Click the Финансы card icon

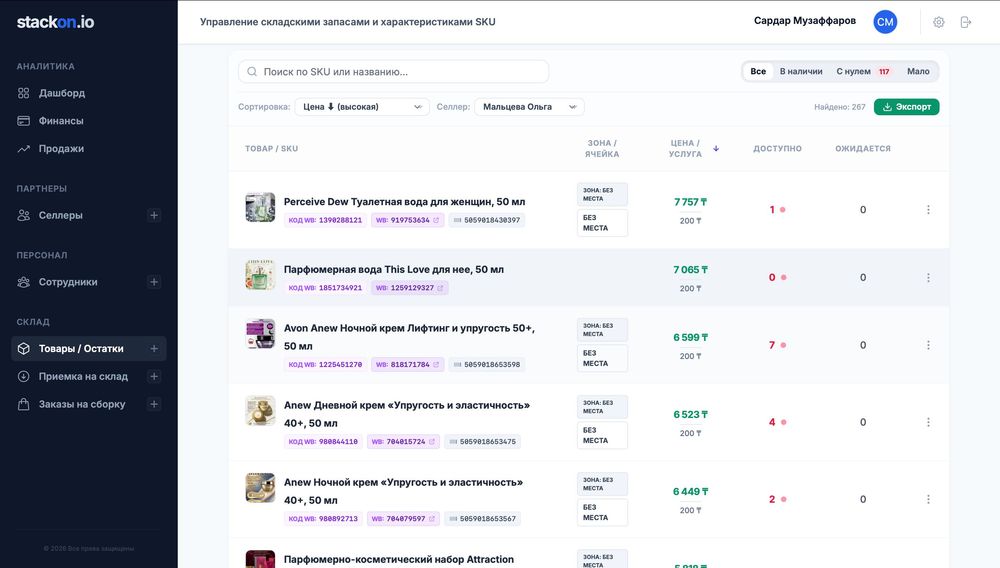point(24,120)
